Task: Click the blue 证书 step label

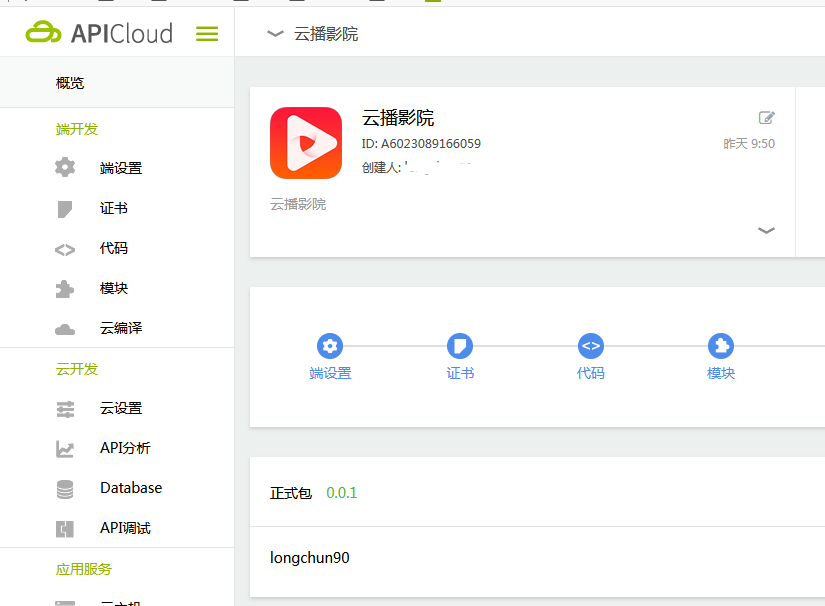Action: click(x=460, y=373)
